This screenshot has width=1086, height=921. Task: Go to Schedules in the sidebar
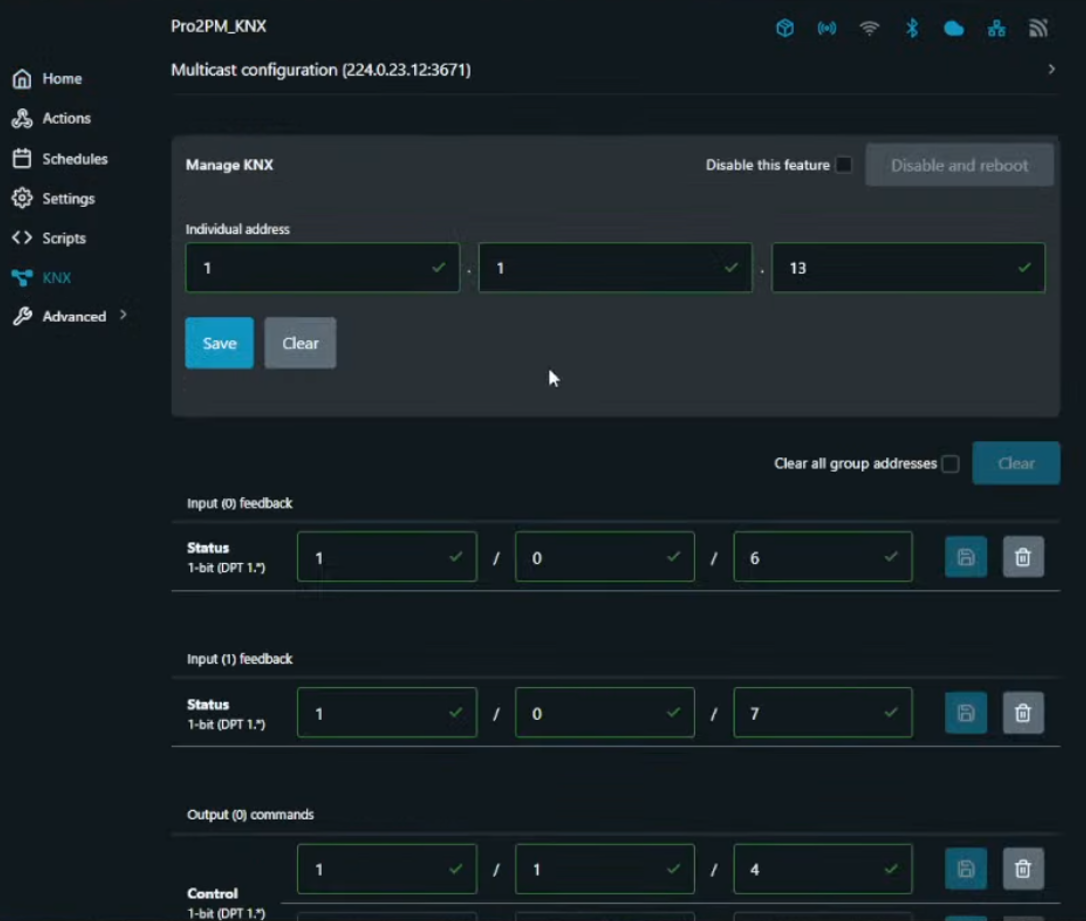coord(74,159)
